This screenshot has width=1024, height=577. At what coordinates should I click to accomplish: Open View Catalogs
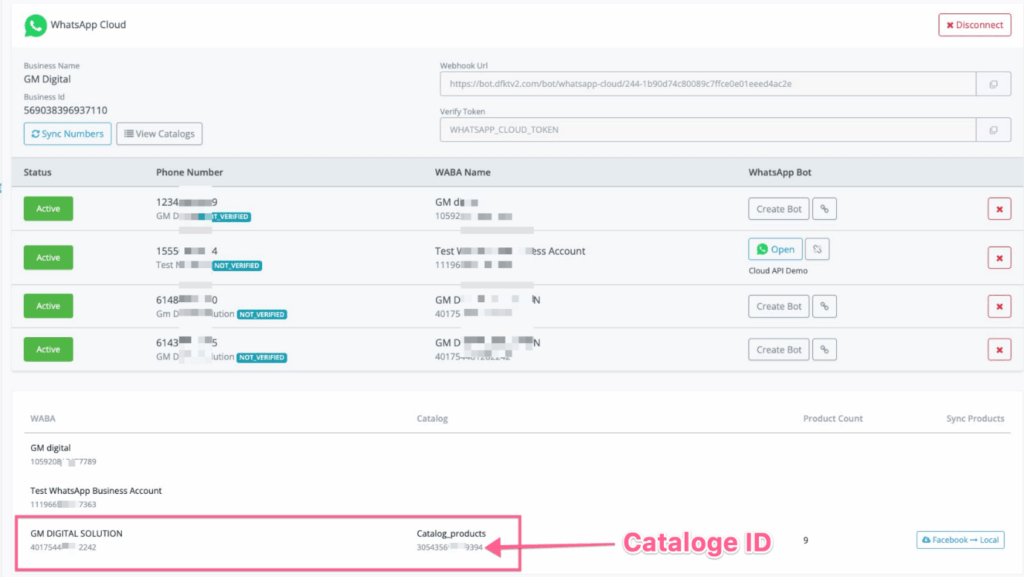pyautogui.click(x=160, y=133)
